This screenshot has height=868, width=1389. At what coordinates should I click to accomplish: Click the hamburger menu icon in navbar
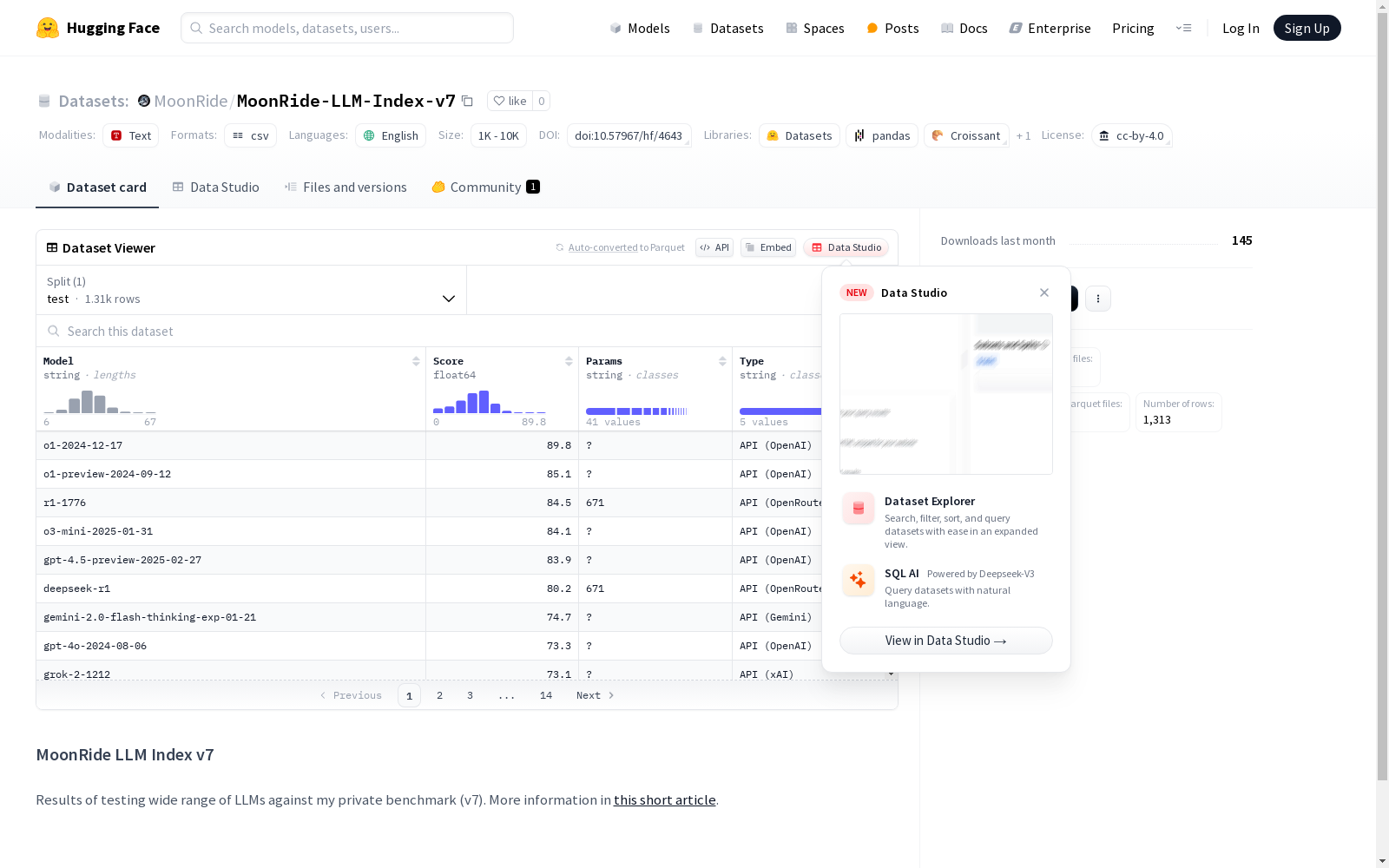1183,28
